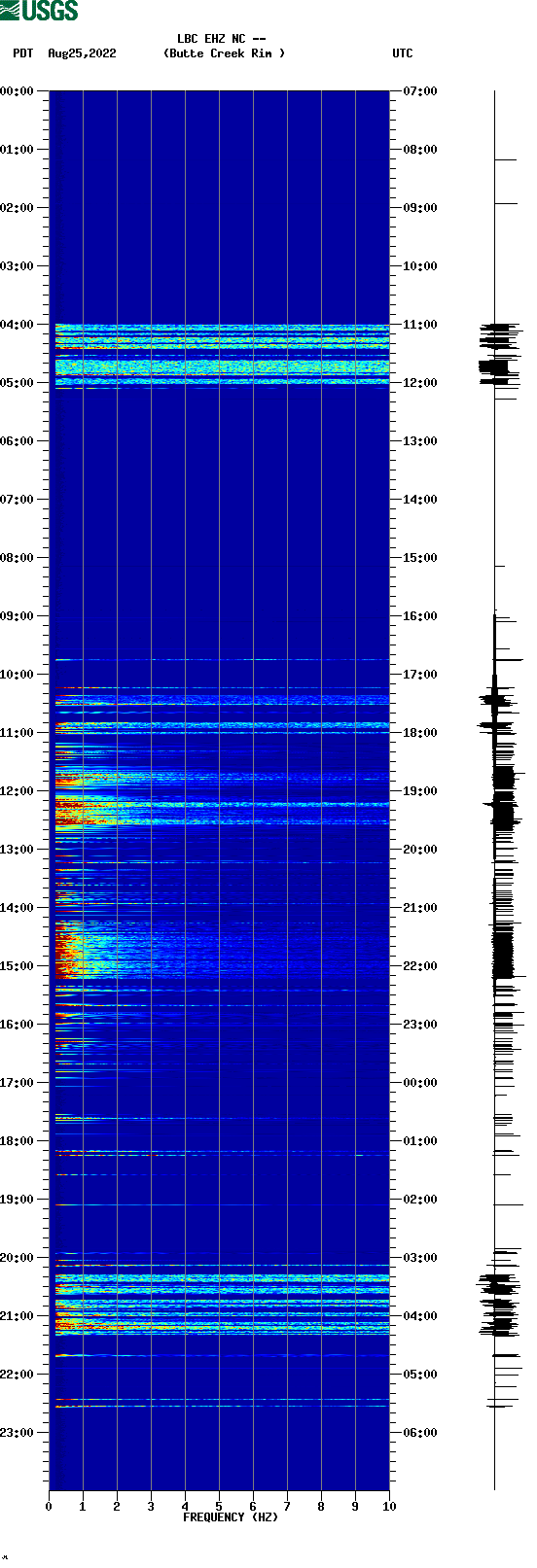Select the station title 'LBC EHZ NC --'
This screenshot has height=1568, width=537.
(222, 39)
